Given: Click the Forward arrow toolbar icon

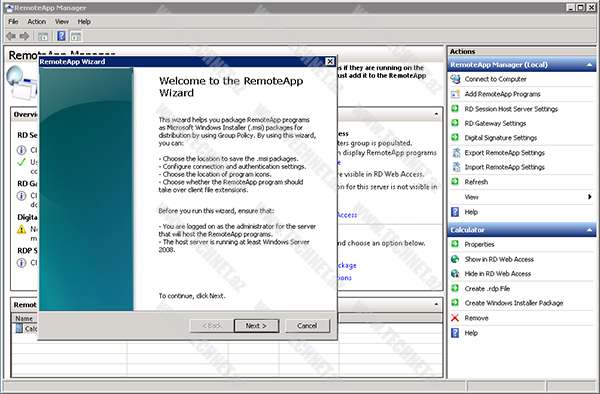Looking at the screenshot, I should tap(24, 36).
